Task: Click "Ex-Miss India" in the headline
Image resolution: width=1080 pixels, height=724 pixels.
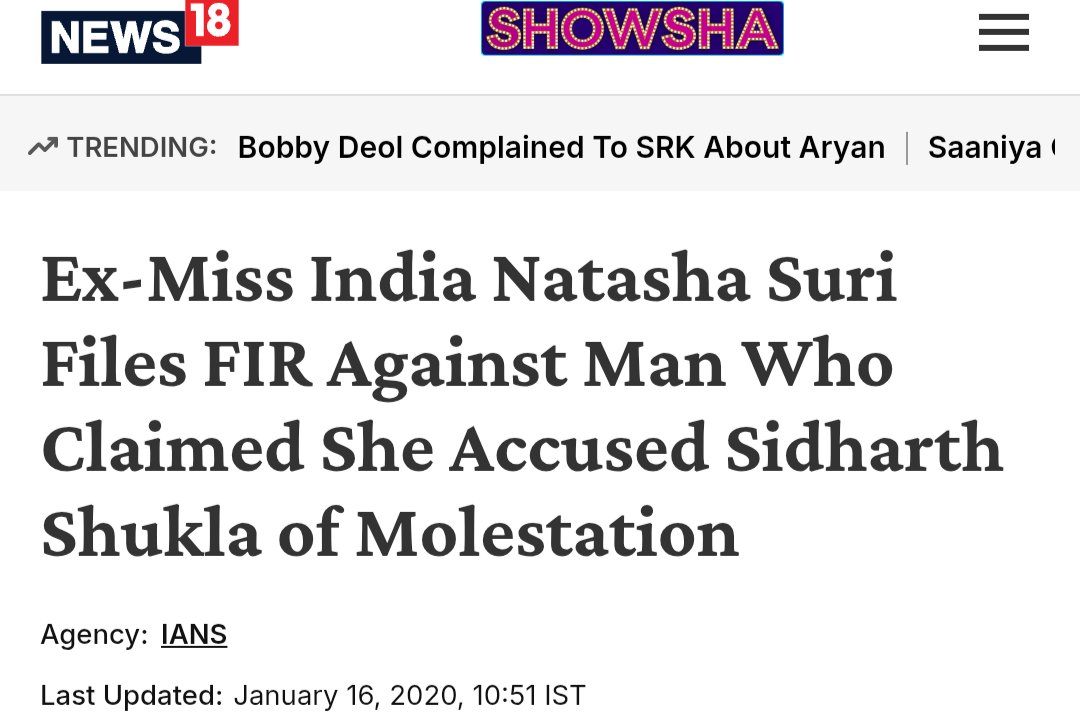Action: click(x=259, y=279)
